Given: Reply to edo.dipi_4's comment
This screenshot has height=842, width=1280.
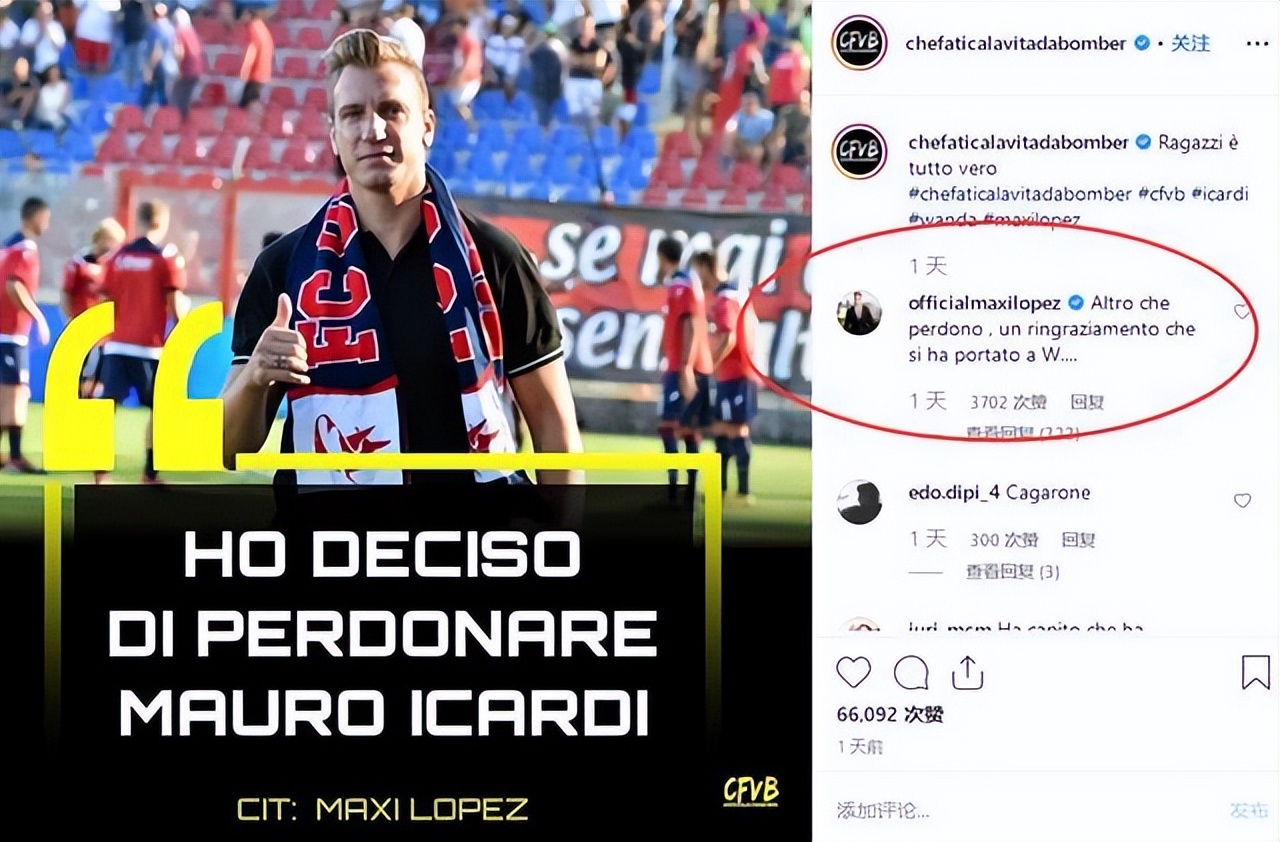Looking at the screenshot, I should coord(1078,539).
